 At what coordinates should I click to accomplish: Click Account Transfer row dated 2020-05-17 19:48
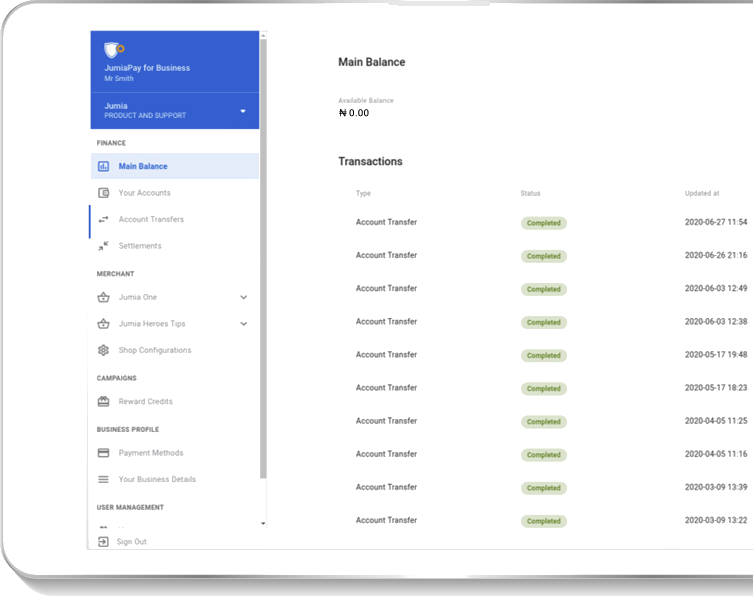tap(546, 355)
